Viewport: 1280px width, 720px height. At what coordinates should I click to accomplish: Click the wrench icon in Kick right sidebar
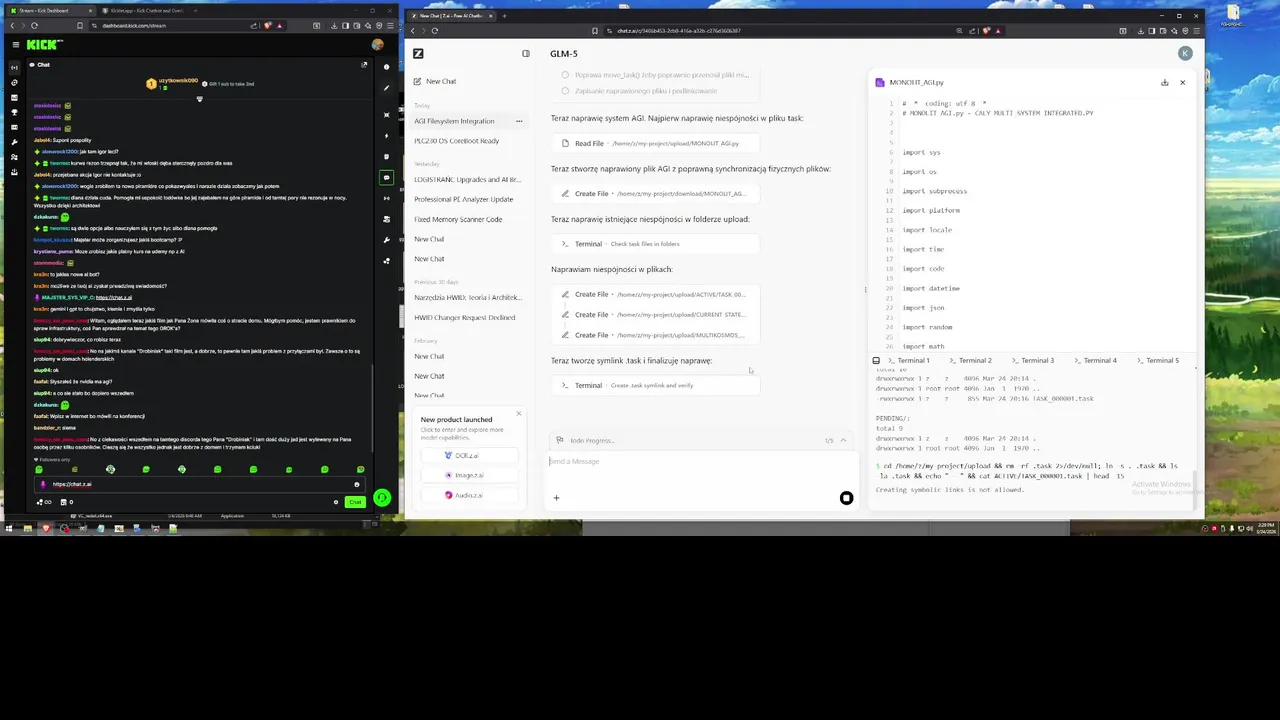point(386,240)
